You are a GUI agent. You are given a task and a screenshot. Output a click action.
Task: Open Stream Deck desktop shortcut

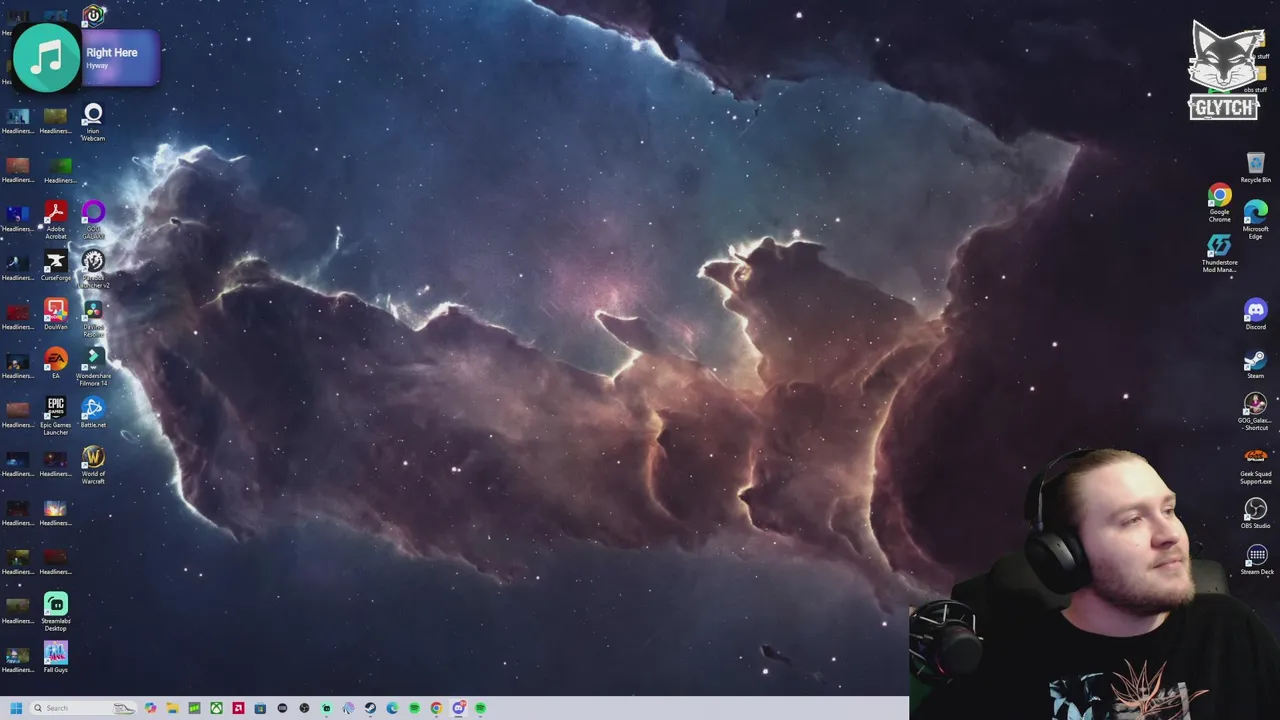pos(1257,560)
